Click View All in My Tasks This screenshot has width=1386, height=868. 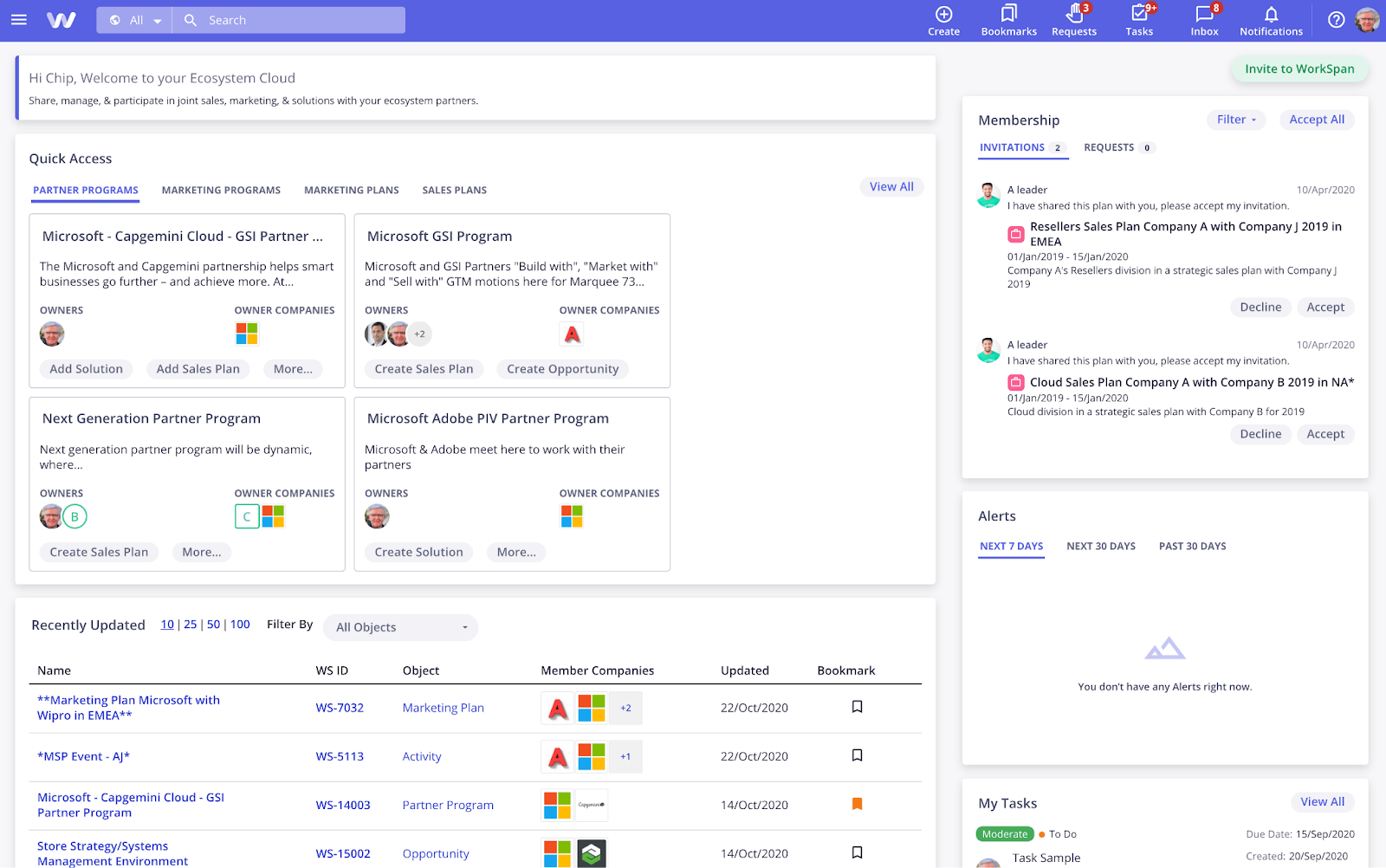click(x=1322, y=802)
